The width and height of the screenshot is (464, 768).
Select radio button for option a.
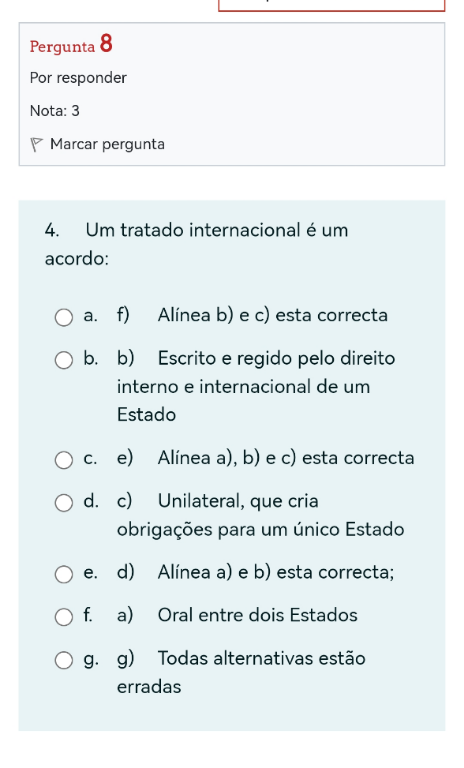point(64,317)
